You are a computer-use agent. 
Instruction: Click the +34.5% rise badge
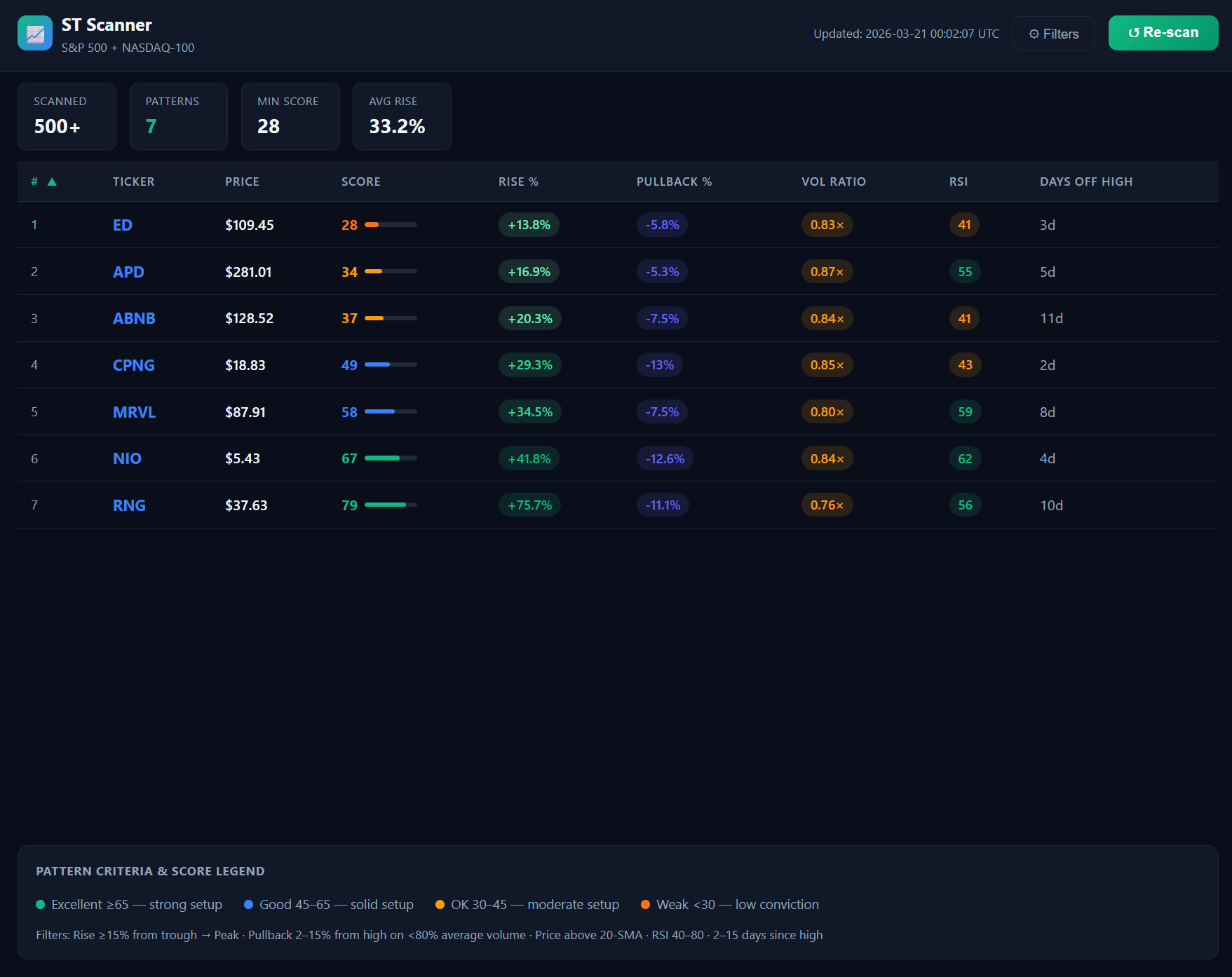(530, 412)
